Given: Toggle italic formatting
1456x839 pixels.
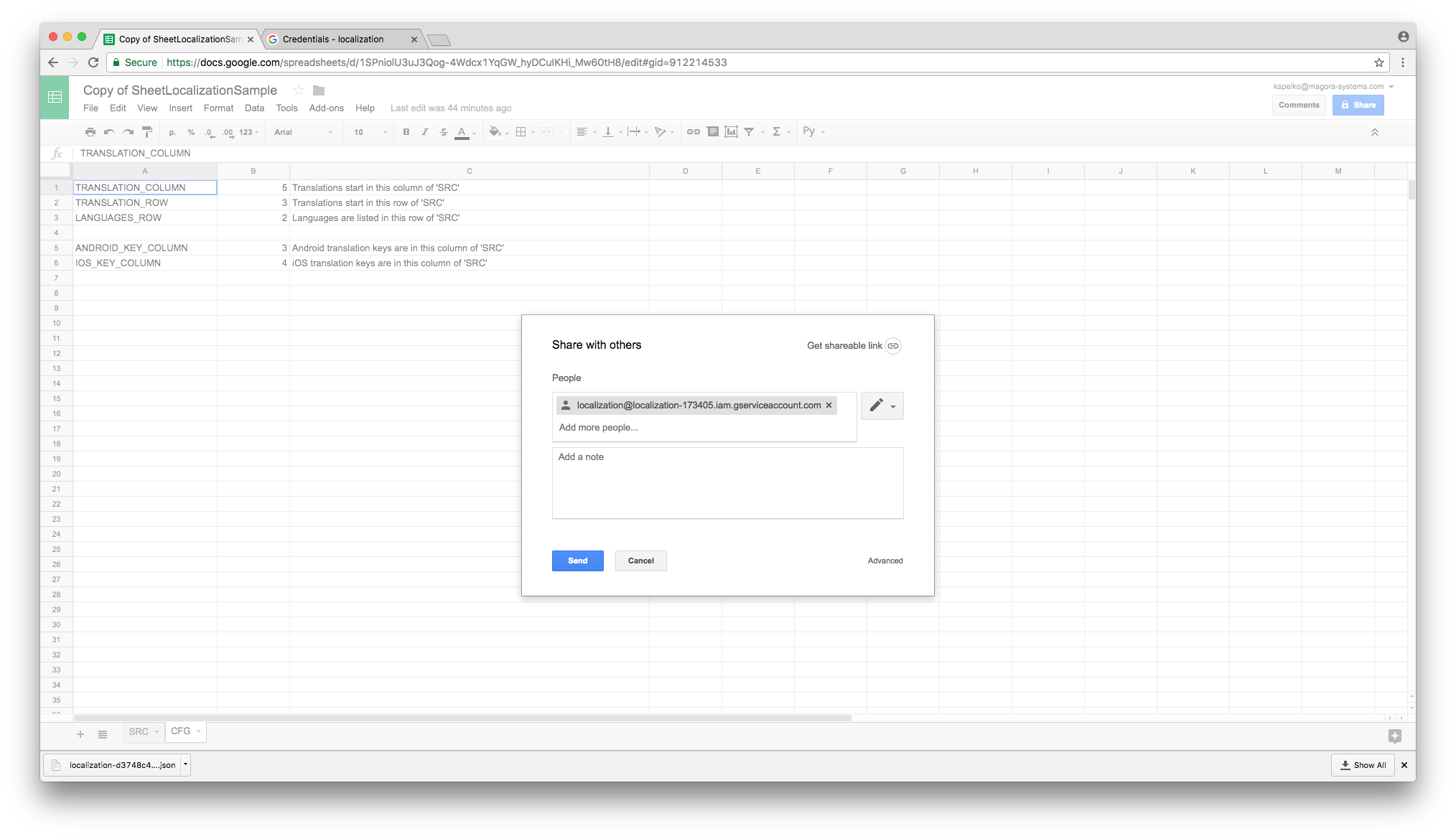Looking at the screenshot, I should pos(425,132).
